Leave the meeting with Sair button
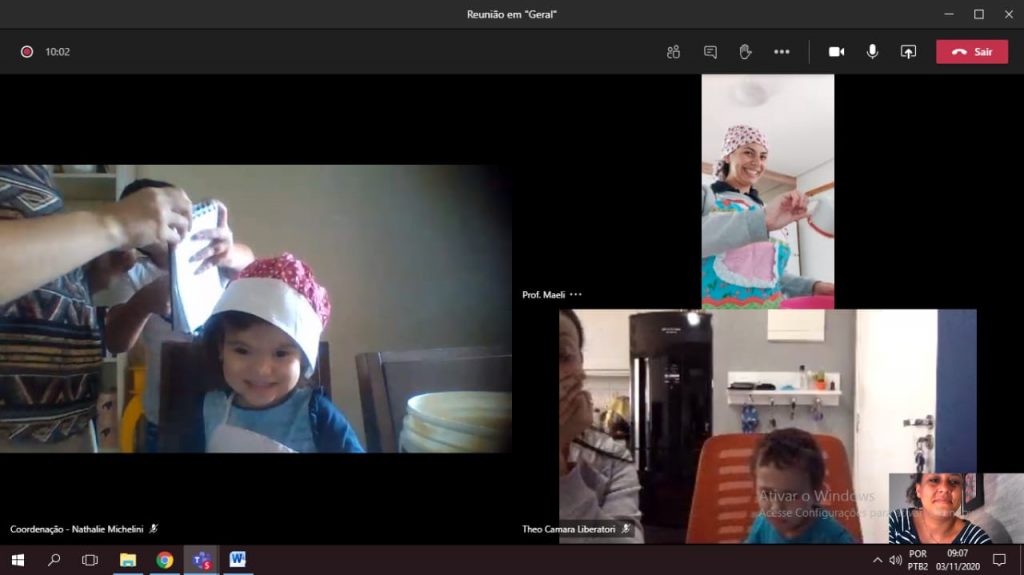This screenshot has height=575, width=1024. pos(971,52)
